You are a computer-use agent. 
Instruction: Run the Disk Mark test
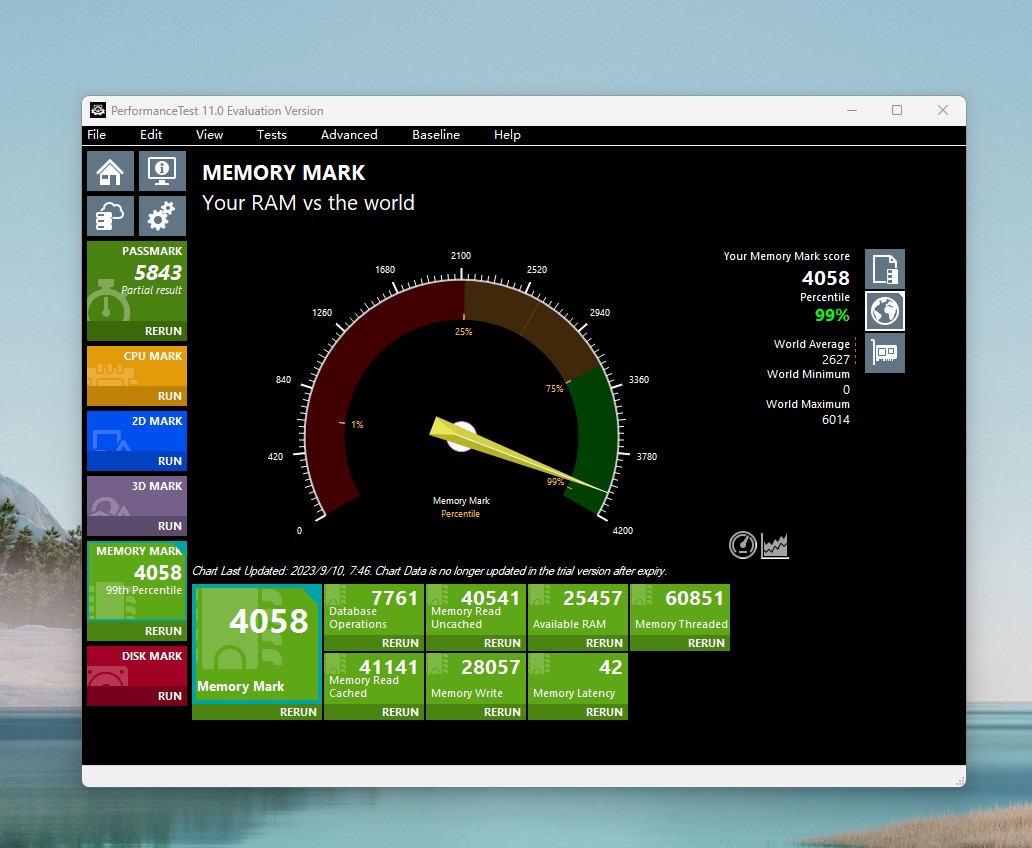(137, 696)
